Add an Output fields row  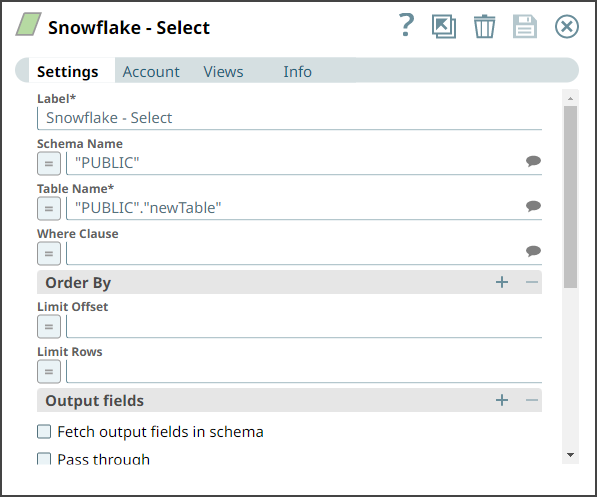[x=502, y=400]
